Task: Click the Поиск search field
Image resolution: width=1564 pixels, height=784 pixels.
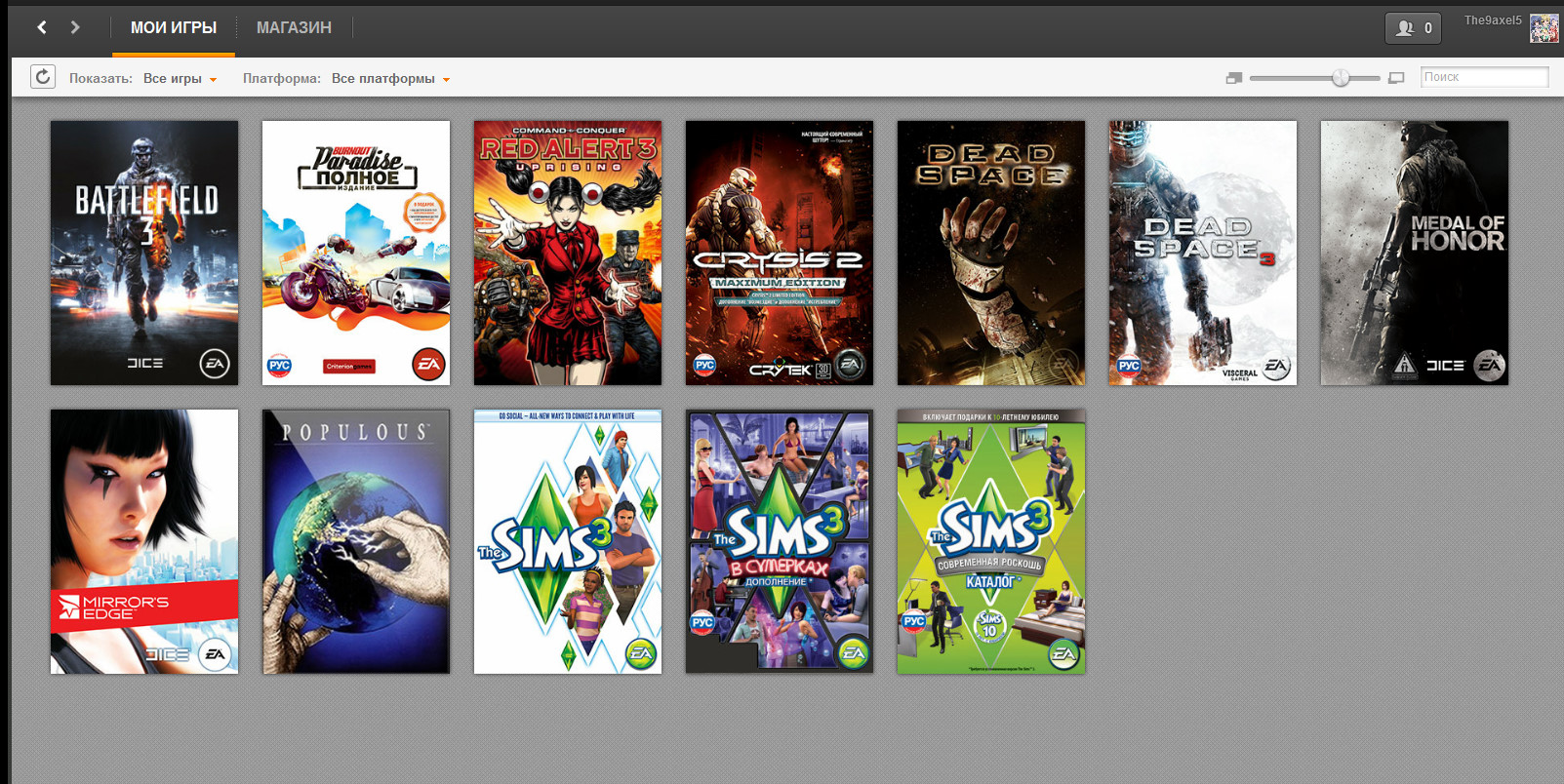Action: pos(1484,77)
